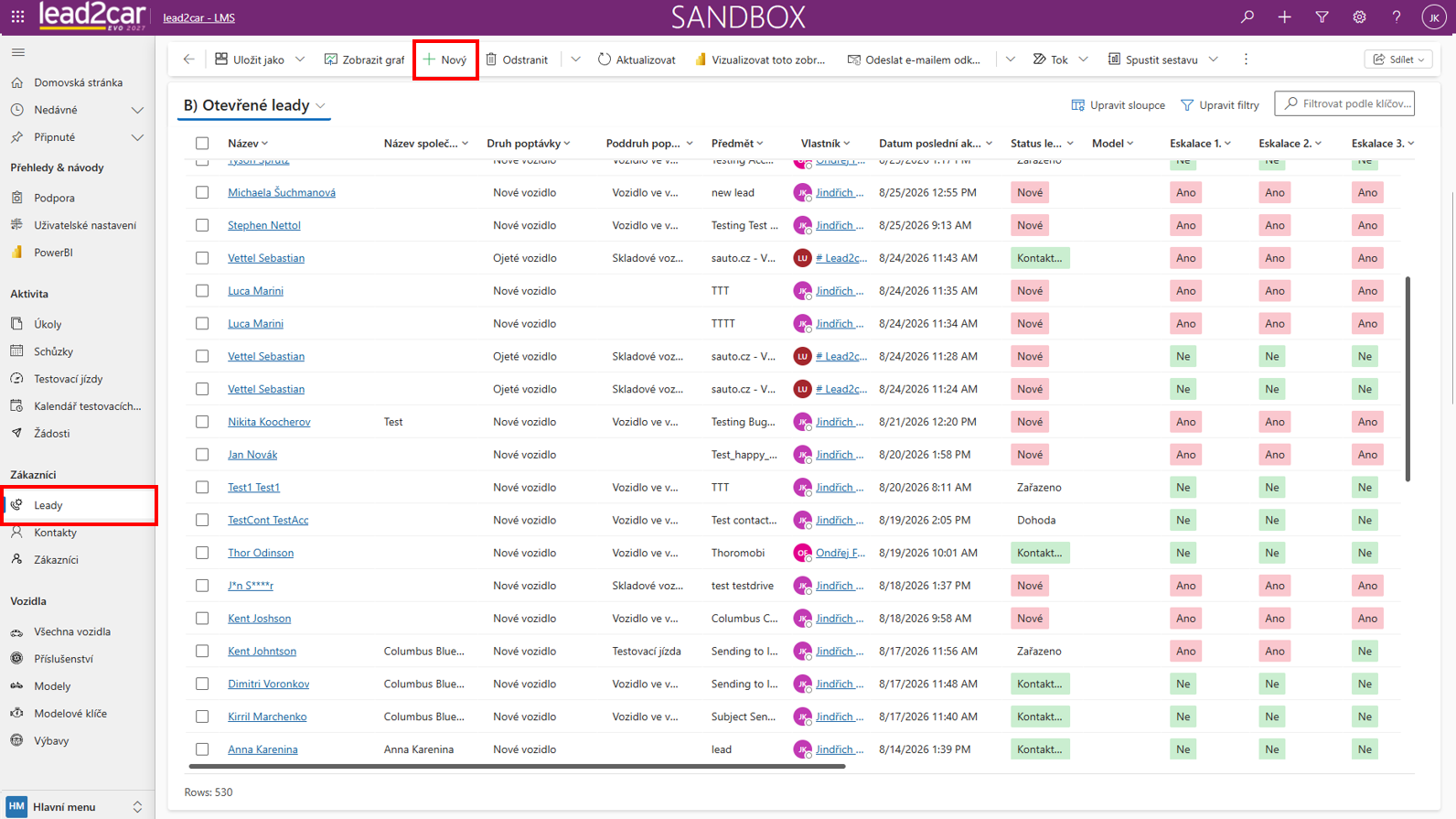Open the Hlavní menu area switcher
The width and height of the screenshot is (1456, 819).
[77, 807]
